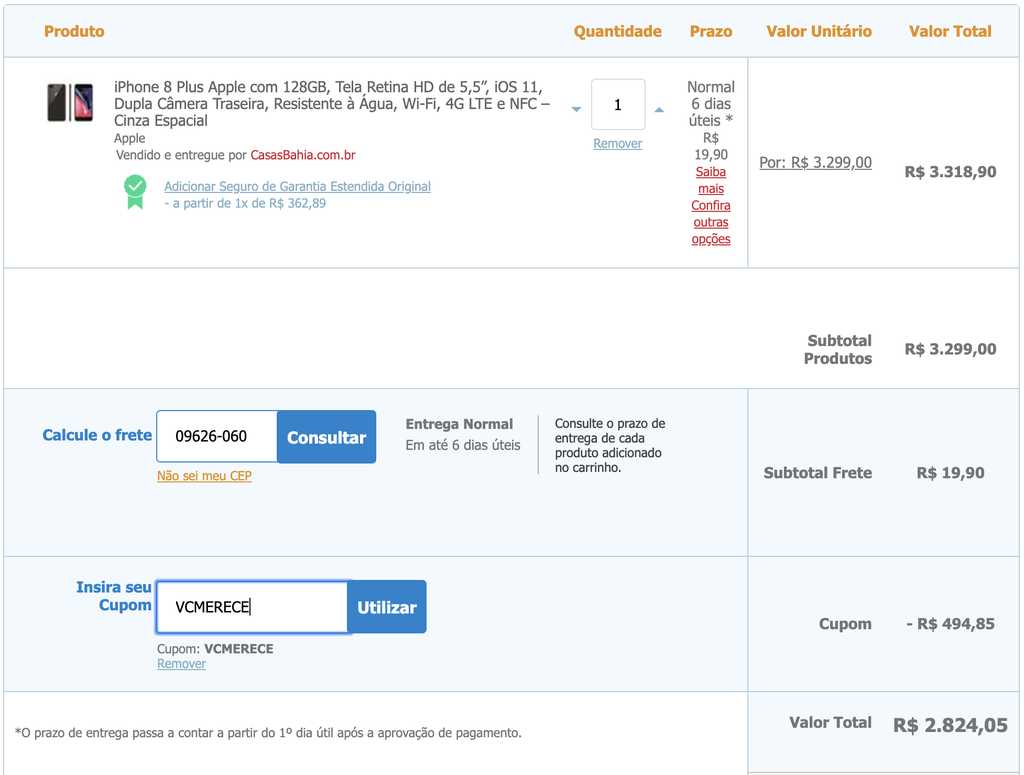The image size is (1024, 775).
Task: Click the CEP input field
Action: tap(217, 436)
